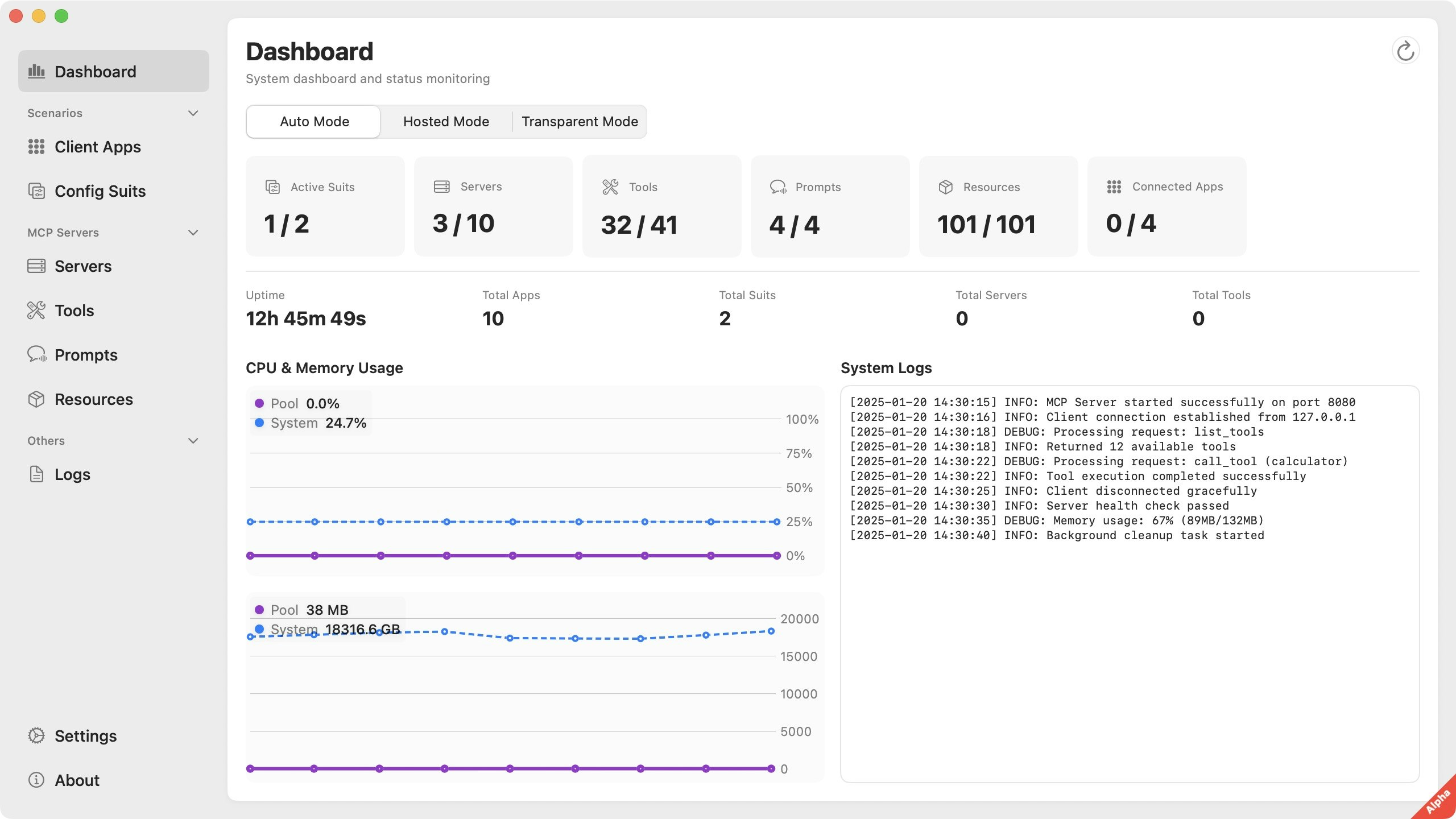Image resolution: width=1456 pixels, height=819 pixels.
Task: Open the Tools page in sidebar
Action: [114, 311]
